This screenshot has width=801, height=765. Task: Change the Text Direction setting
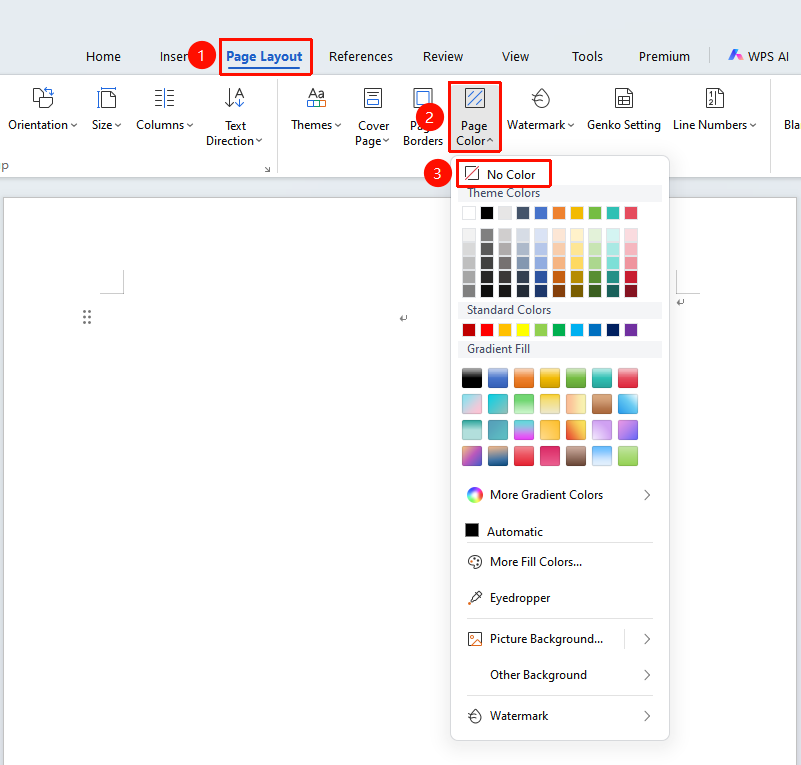point(234,117)
